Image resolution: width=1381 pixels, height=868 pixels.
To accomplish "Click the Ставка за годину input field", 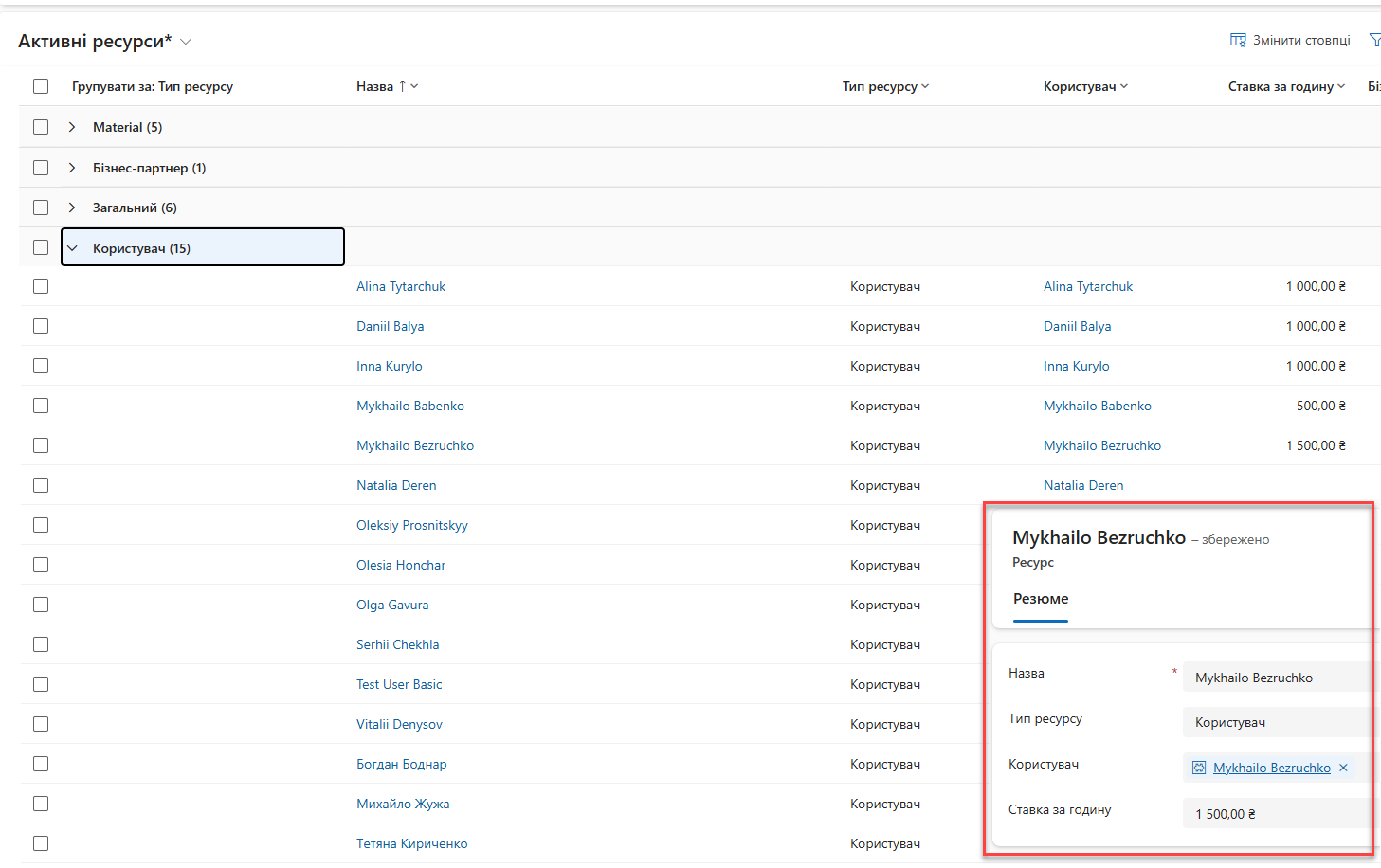I will point(1277,813).
